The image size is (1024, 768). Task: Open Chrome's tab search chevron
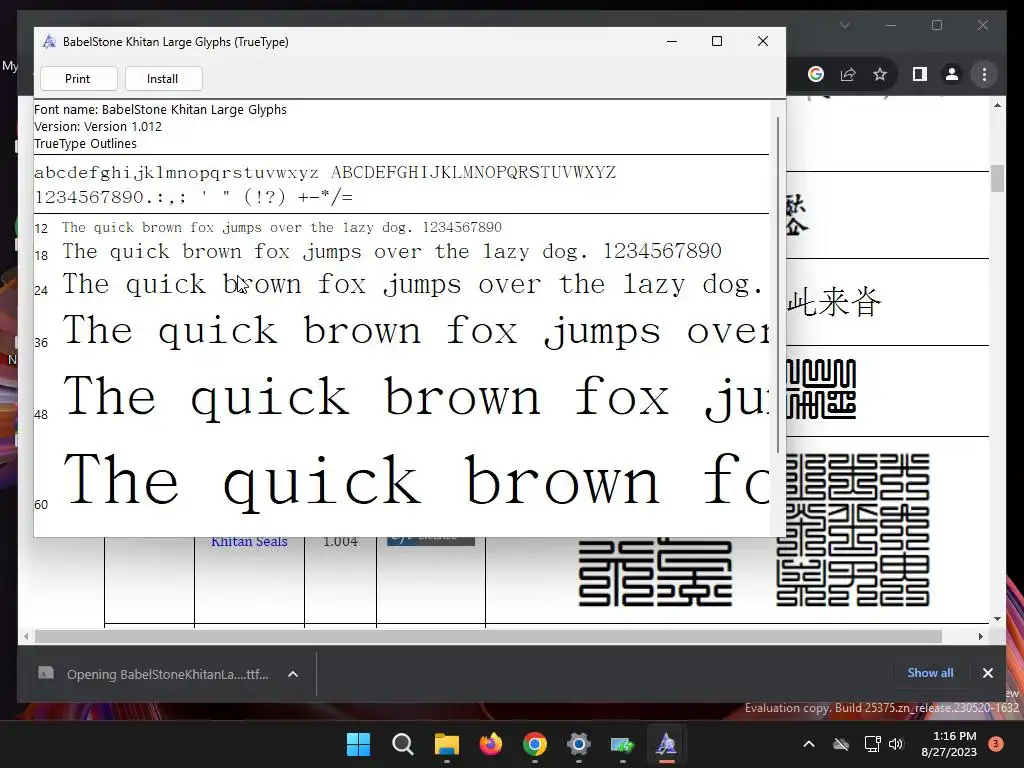[x=845, y=25]
